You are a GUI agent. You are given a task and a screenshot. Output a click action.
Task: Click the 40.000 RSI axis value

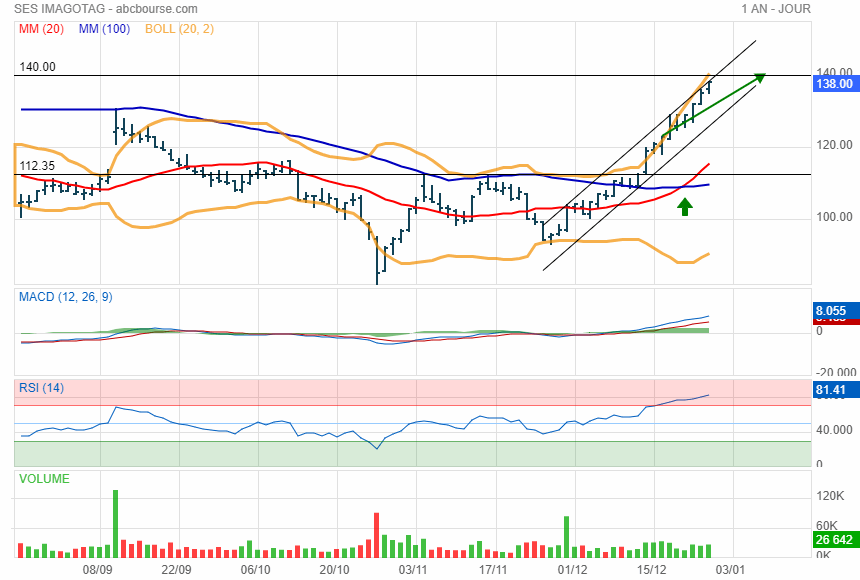click(x=834, y=430)
